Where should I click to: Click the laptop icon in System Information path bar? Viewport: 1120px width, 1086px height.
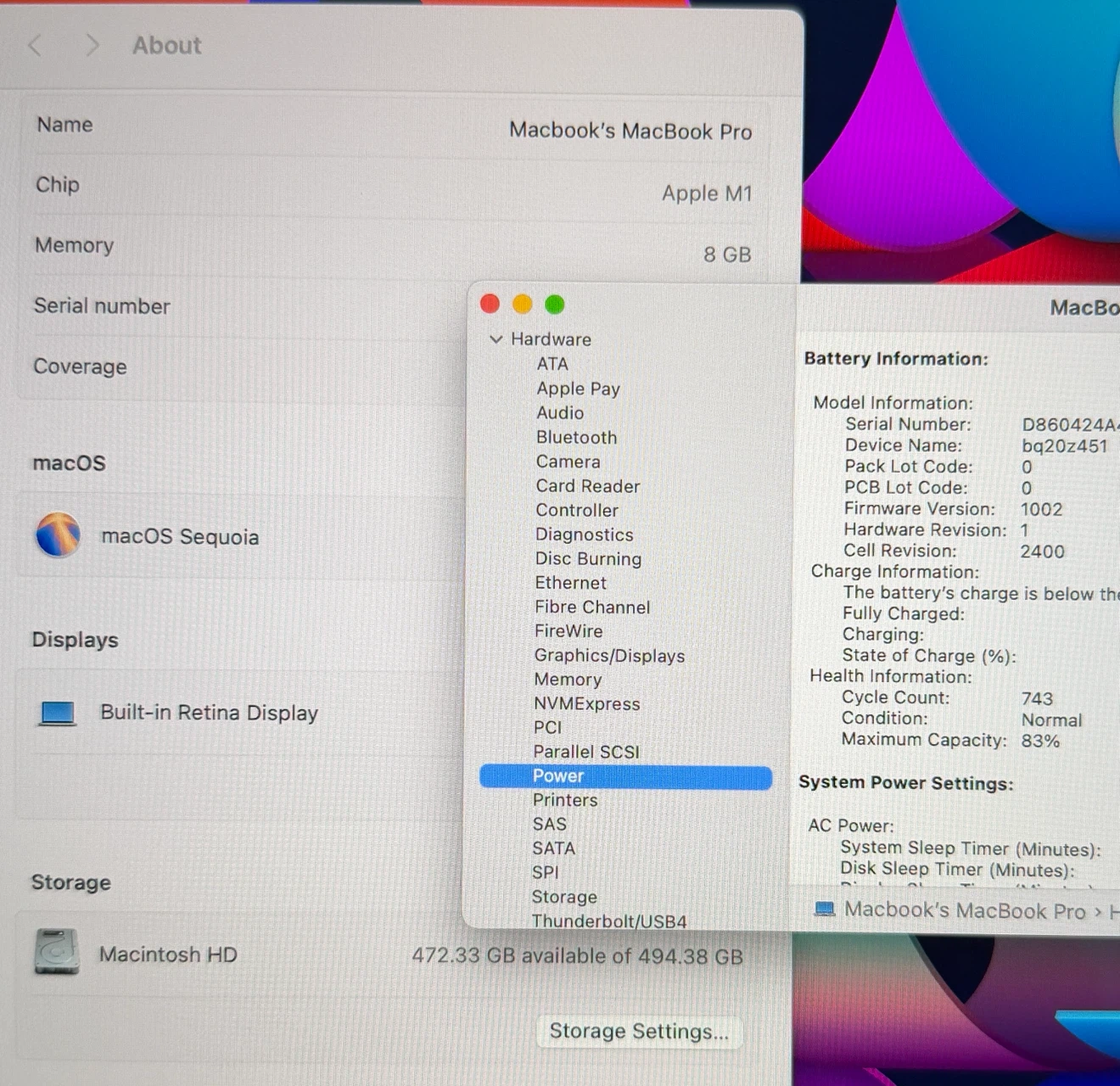coord(824,910)
